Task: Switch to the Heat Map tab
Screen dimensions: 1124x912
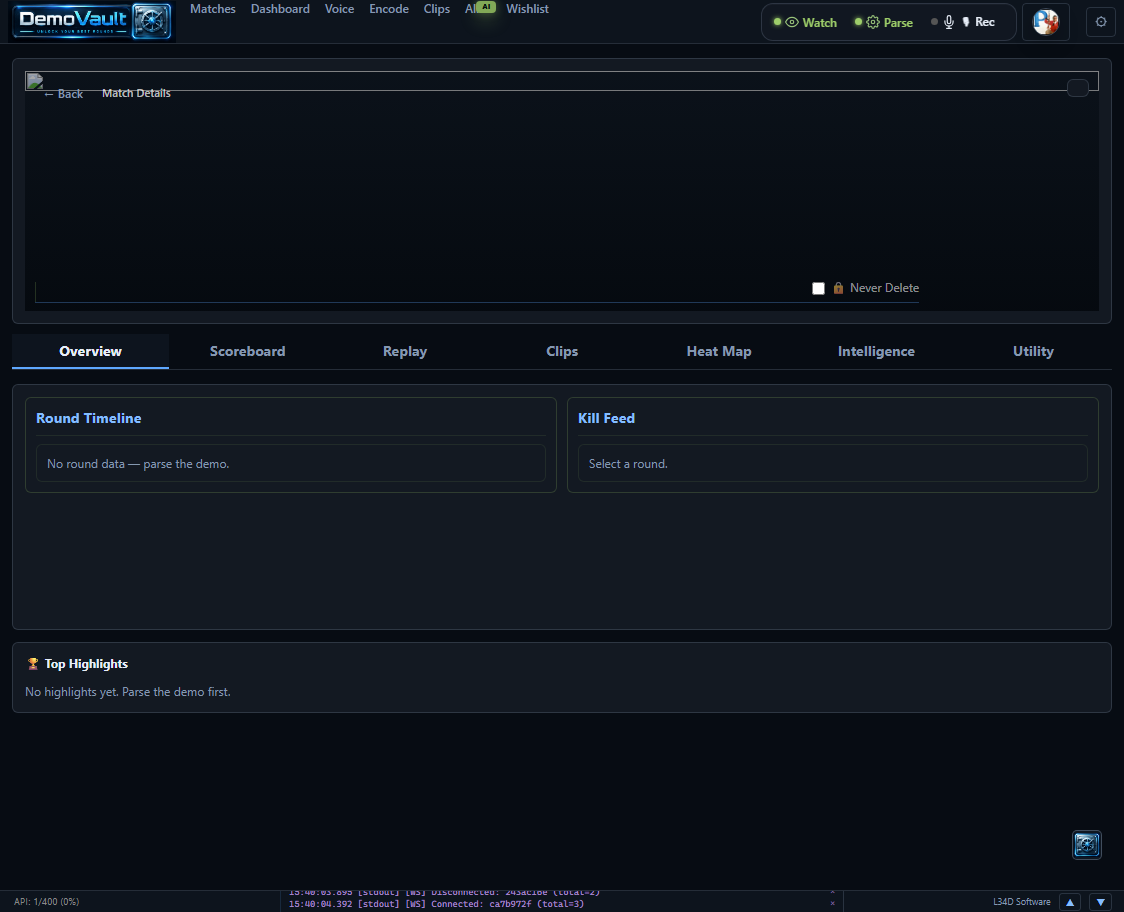Action: click(x=718, y=351)
